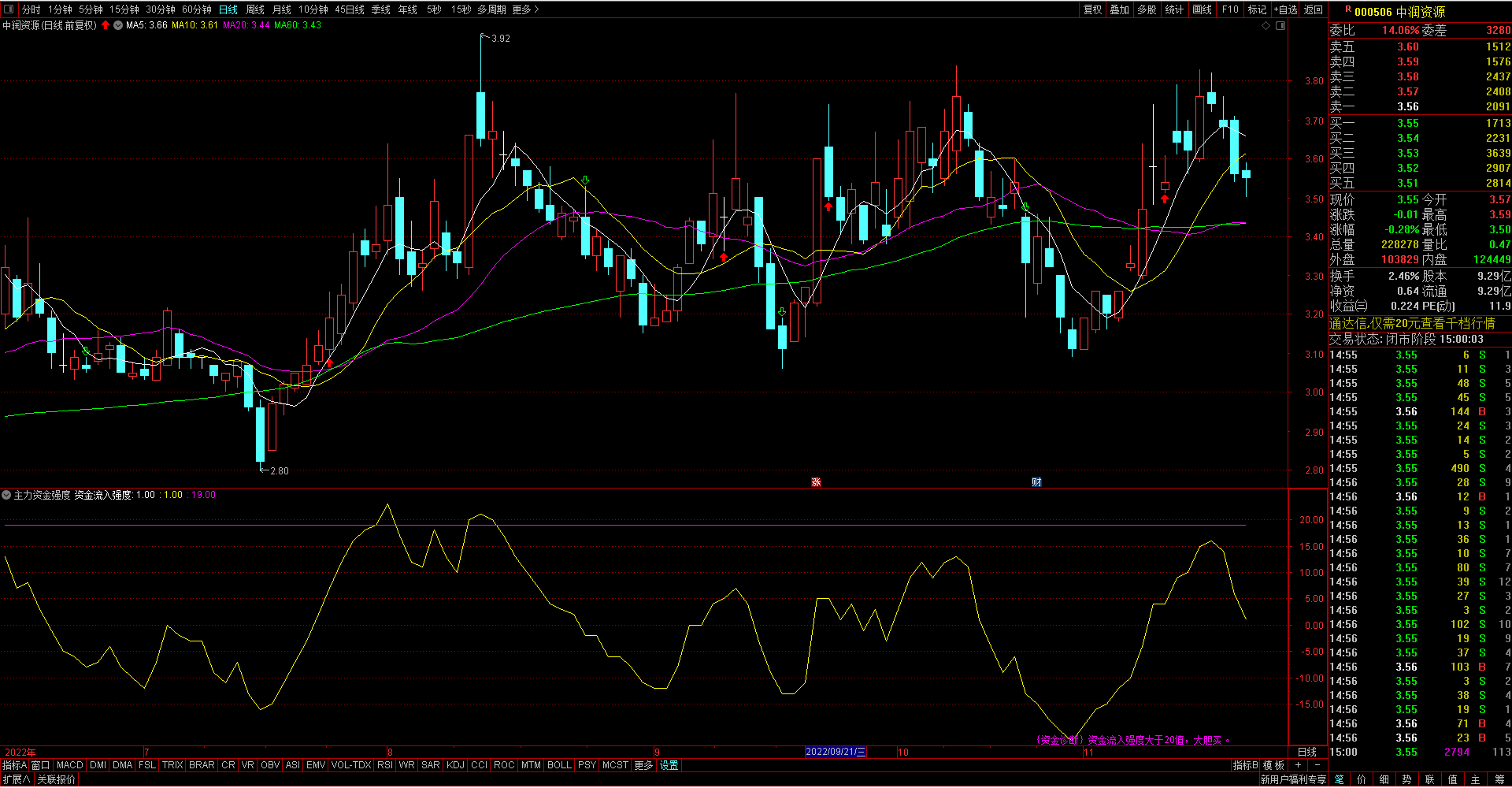Open the 更多 periods expander

(525, 9)
